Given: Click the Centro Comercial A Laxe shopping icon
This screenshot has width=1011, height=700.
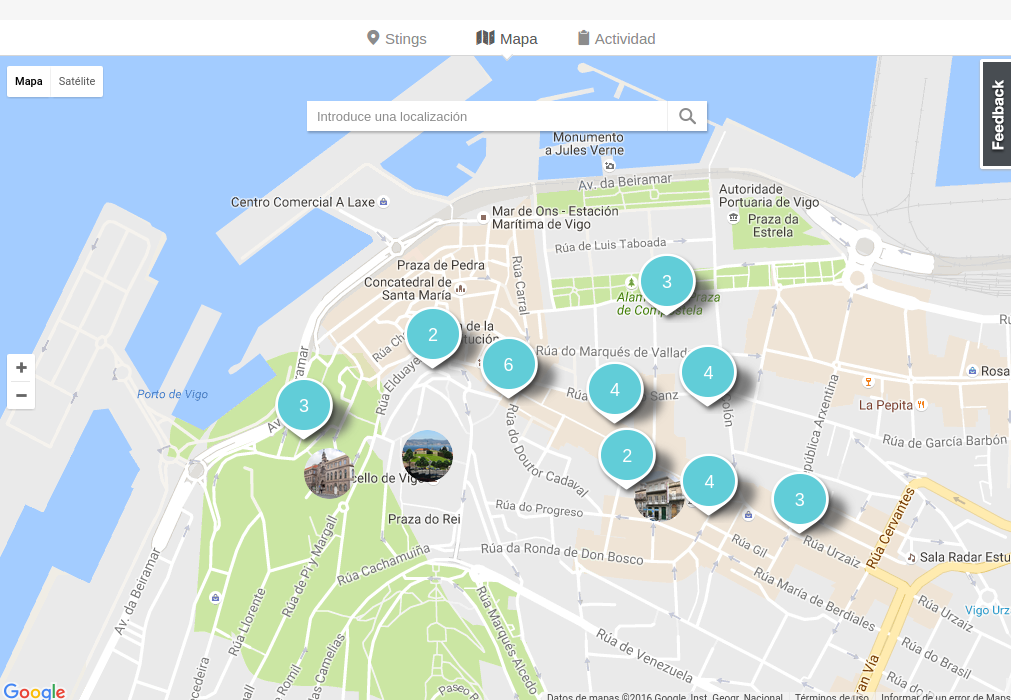Looking at the screenshot, I should 384,202.
